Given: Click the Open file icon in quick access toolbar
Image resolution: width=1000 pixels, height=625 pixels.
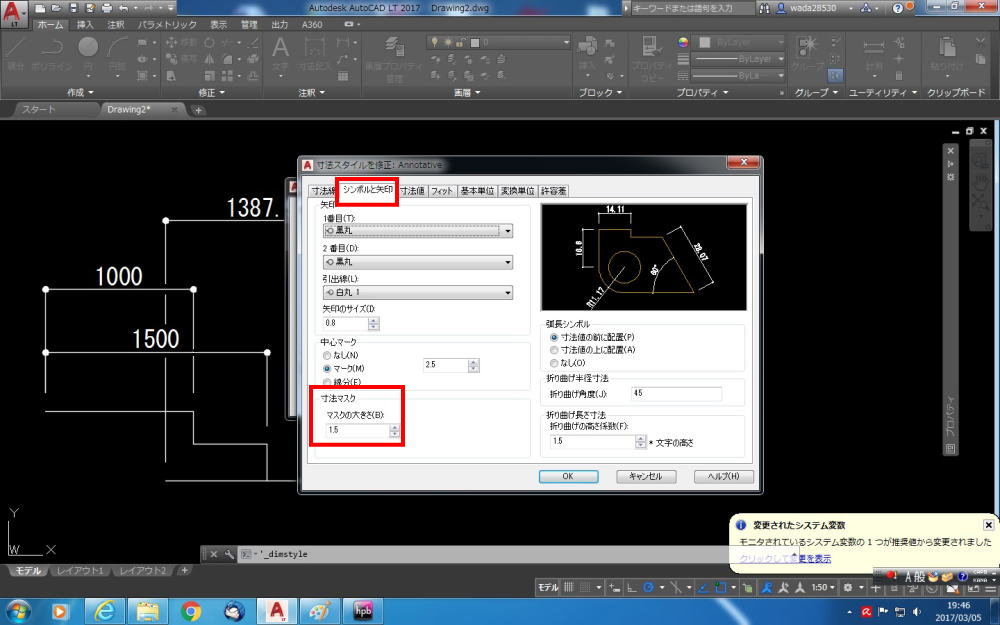Looking at the screenshot, I should (57, 8).
